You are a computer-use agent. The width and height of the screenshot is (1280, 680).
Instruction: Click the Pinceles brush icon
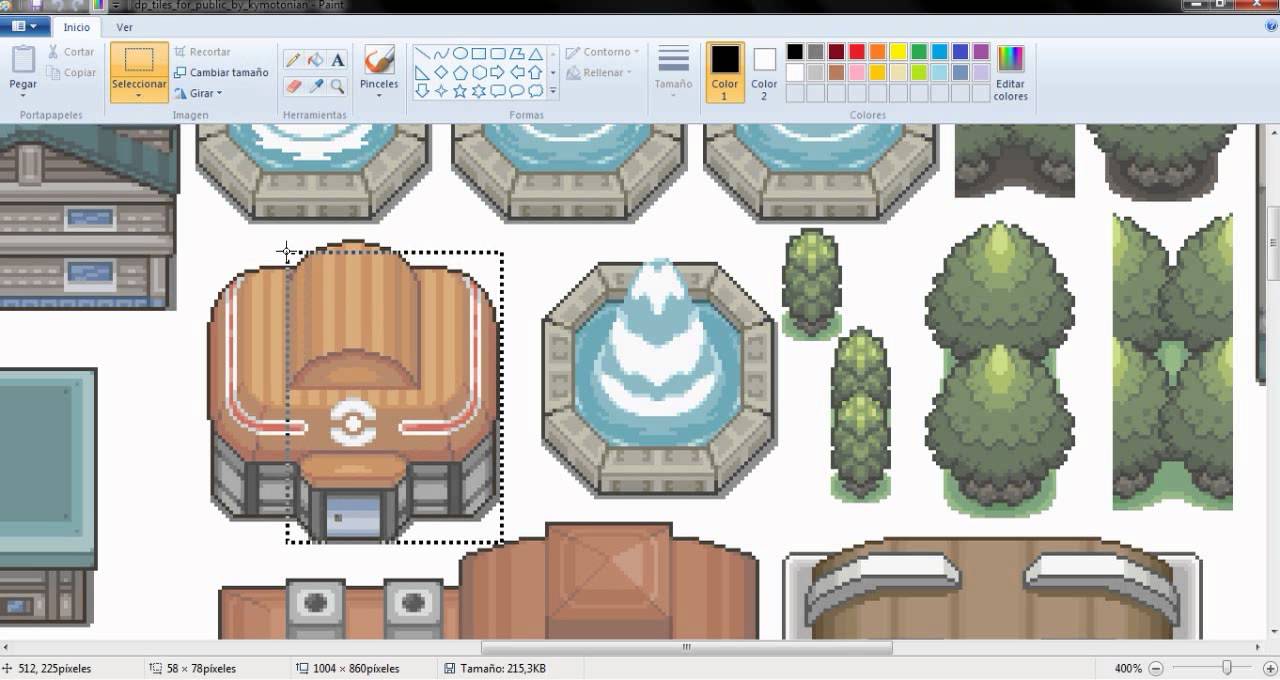(379, 60)
